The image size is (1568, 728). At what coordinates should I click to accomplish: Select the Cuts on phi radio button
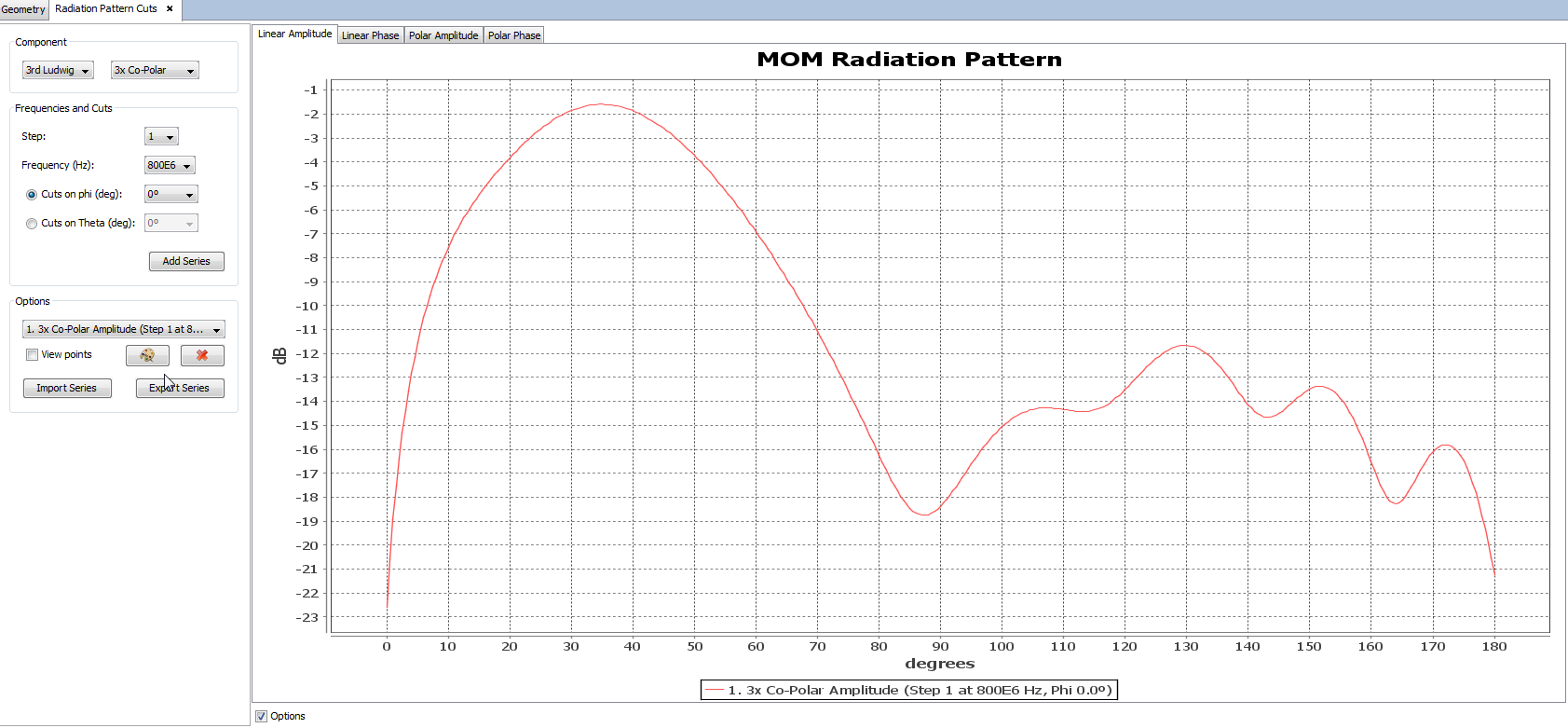click(x=32, y=195)
